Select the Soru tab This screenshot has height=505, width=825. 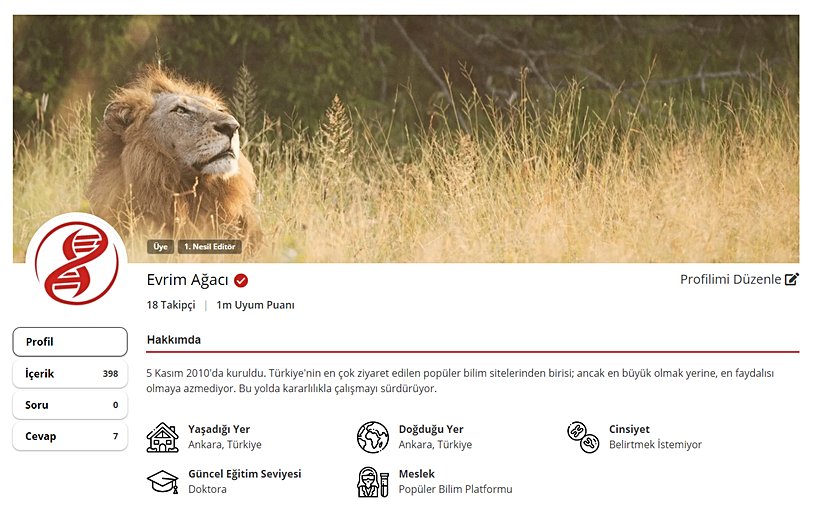point(70,405)
